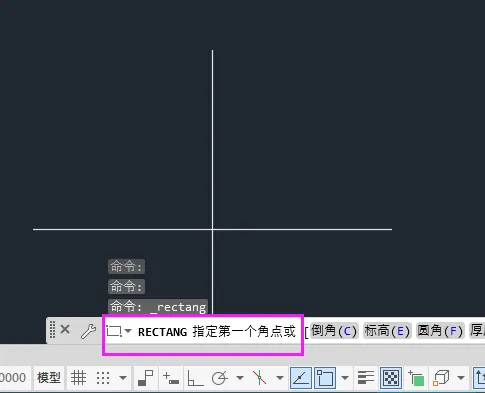
Task: Toggle isometric drafting icon
Action: (259, 378)
